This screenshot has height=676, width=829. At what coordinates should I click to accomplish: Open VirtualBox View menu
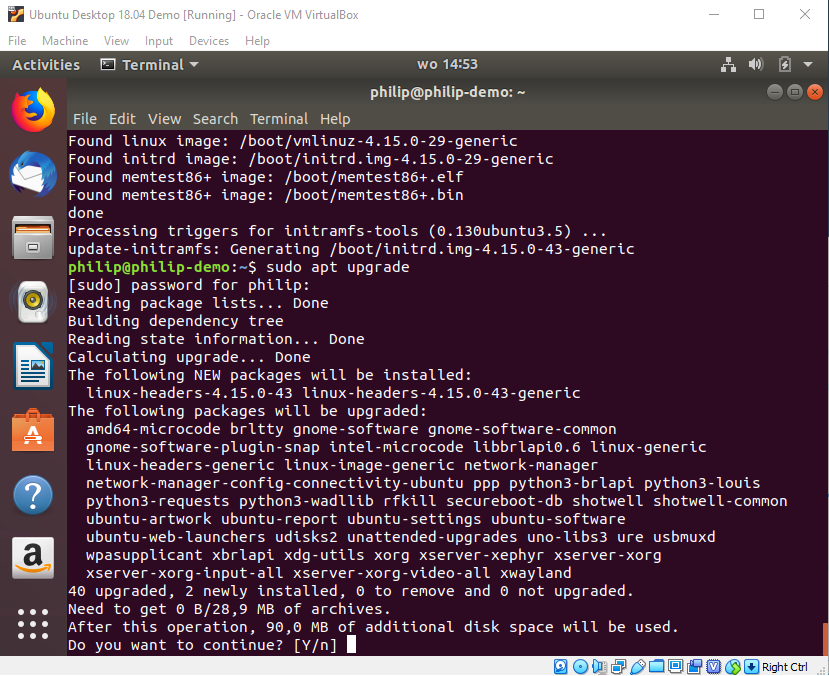coord(116,41)
